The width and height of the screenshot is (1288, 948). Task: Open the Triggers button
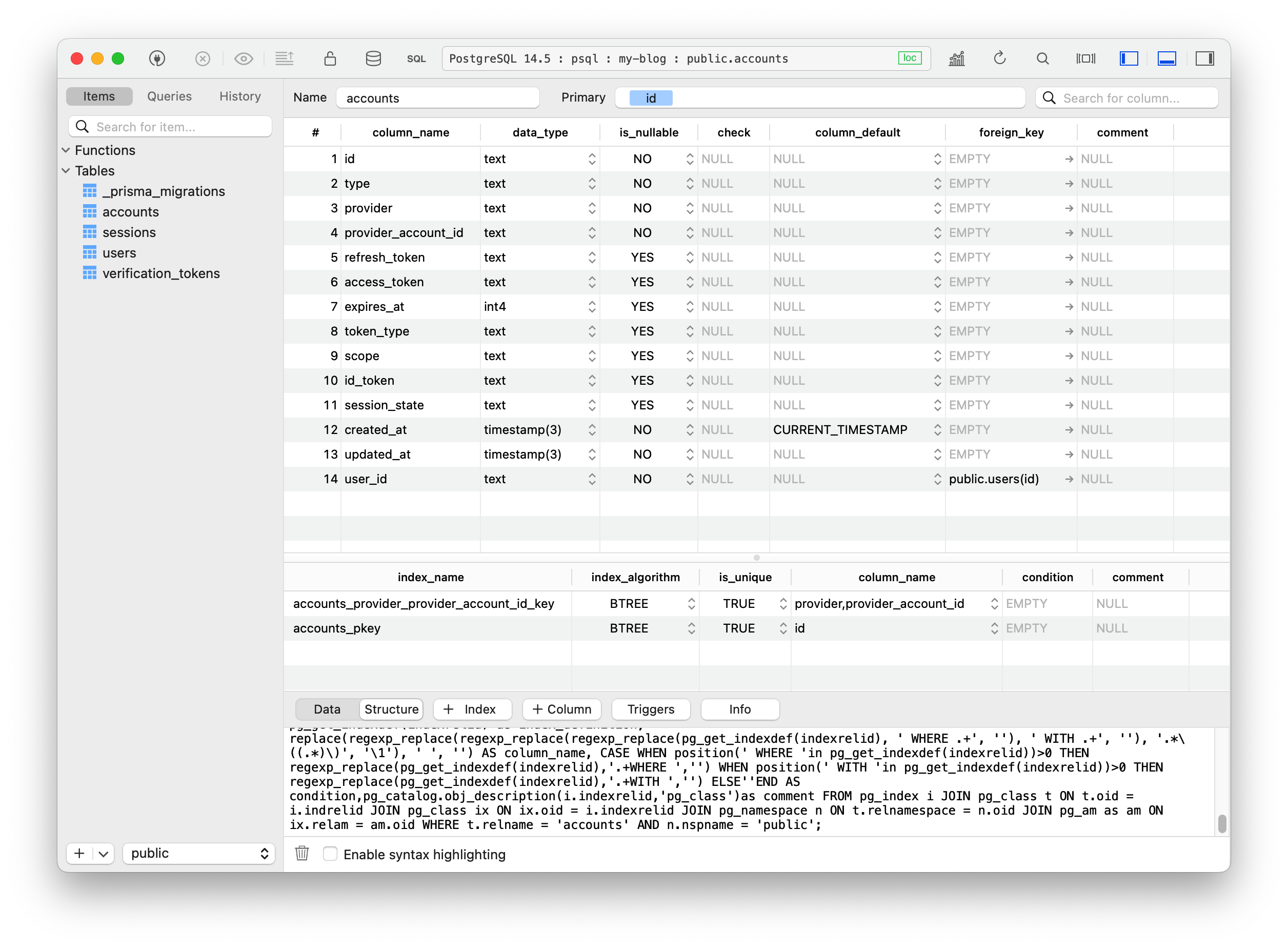(x=650, y=709)
